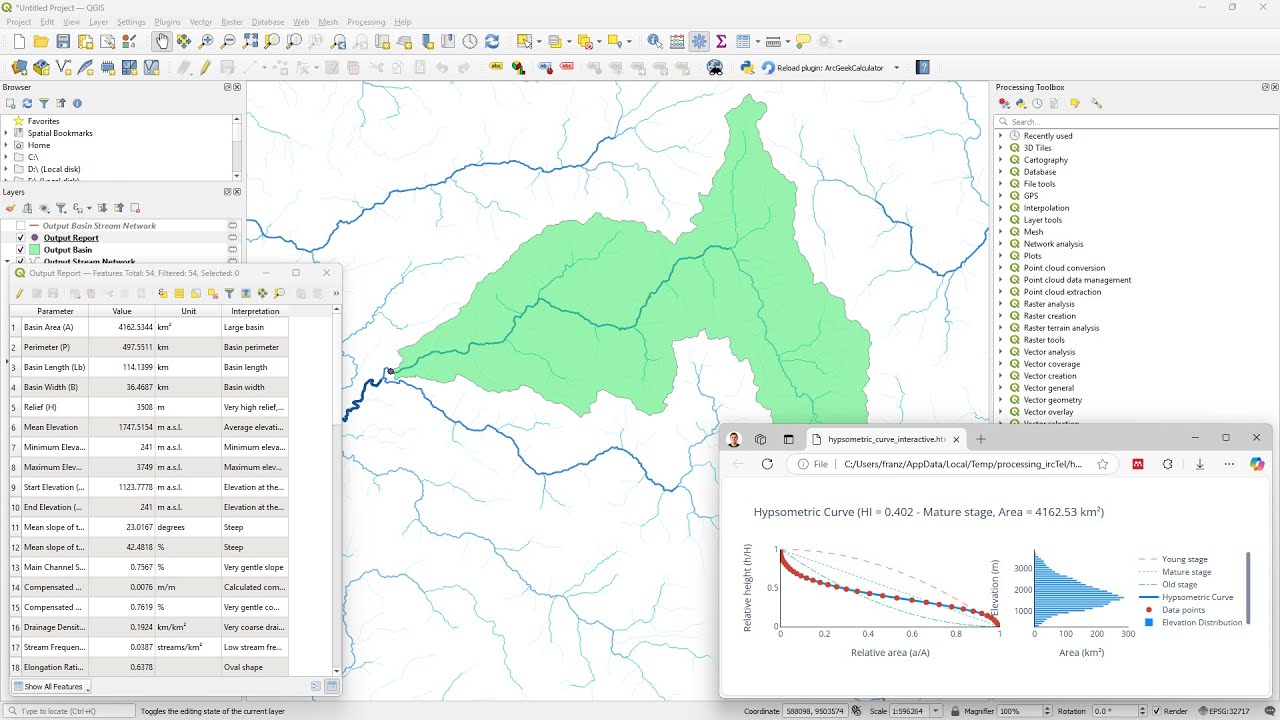Image resolution: width=1280 pixels, height=720 pixels.
Task: Click the Zoom In magnifier tool
Action: click(206, 41)
